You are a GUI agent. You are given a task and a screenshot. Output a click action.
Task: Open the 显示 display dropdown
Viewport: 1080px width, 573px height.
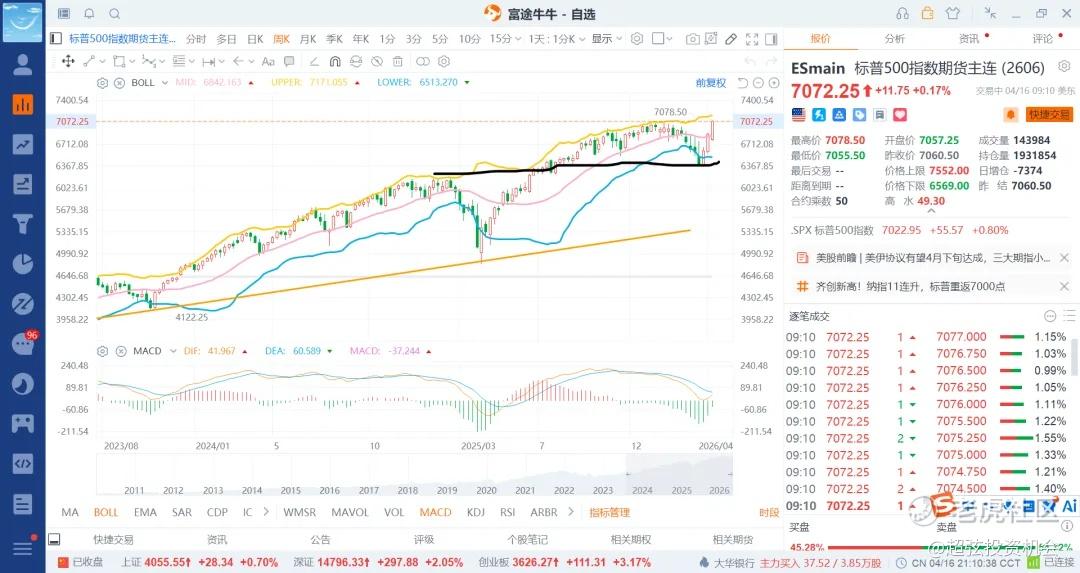[606, 39]
